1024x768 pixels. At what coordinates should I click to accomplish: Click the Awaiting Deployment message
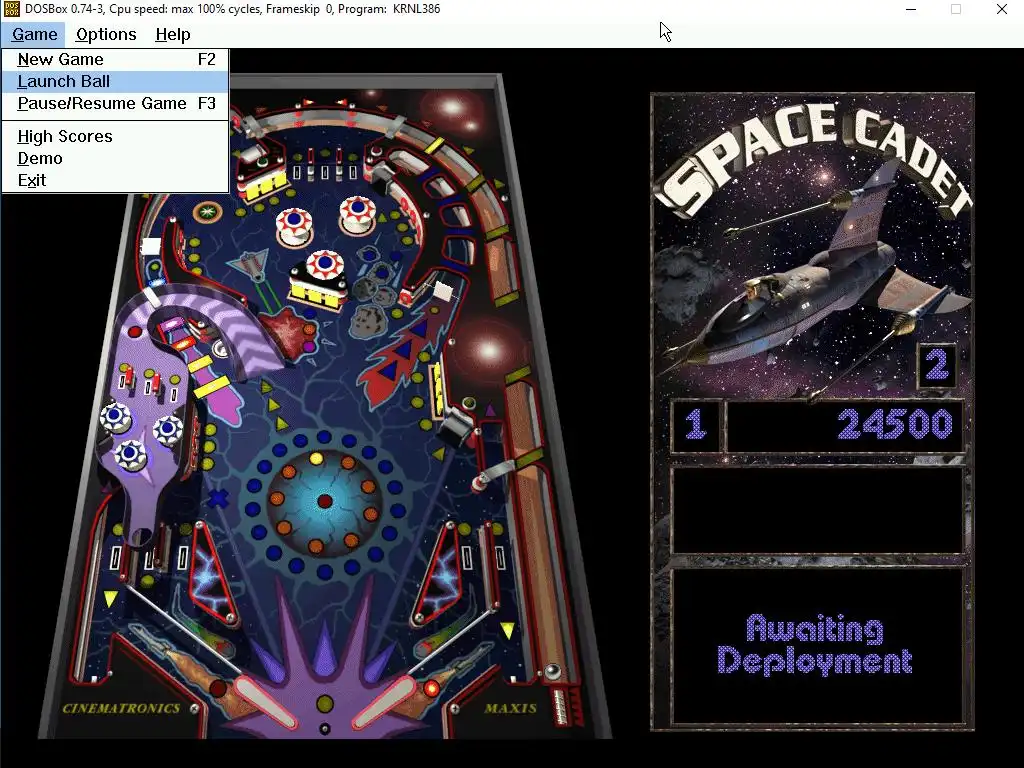(x=815, y=645)
